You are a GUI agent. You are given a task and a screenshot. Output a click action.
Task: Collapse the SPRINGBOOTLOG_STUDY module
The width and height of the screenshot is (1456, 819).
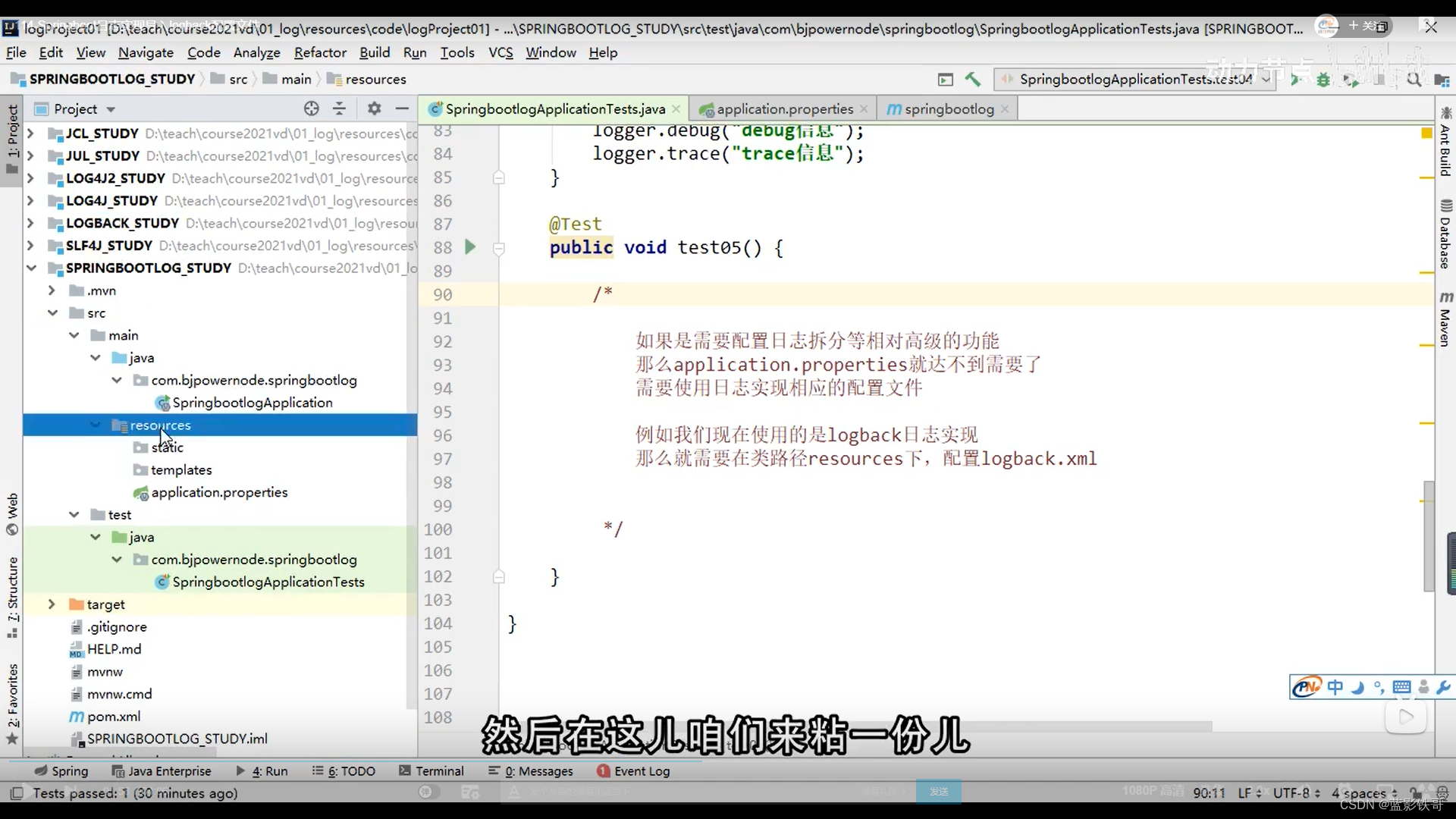click(x=30, y=268)
